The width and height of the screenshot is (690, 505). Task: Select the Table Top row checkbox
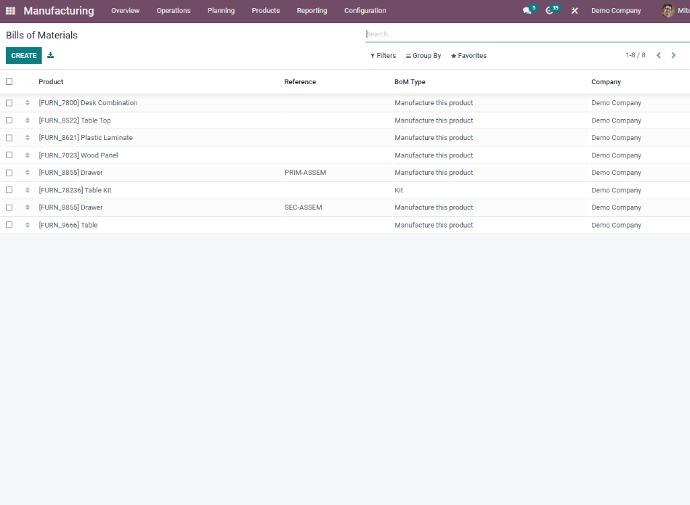9,121
